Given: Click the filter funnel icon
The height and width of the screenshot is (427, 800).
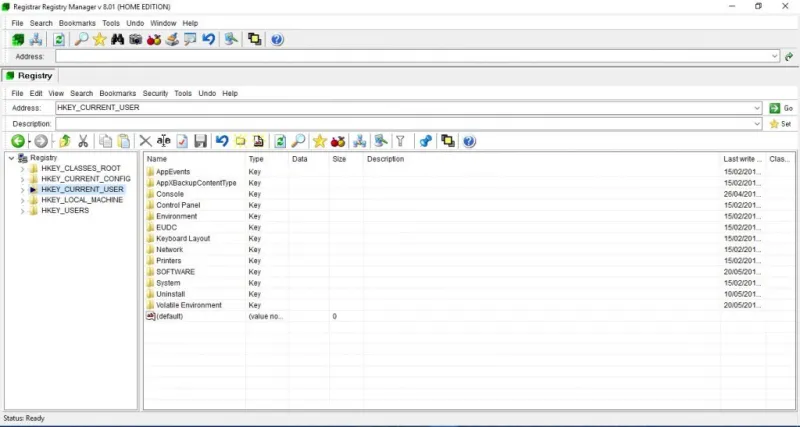Looking at the screenshot, I should [x=401, y=141].
